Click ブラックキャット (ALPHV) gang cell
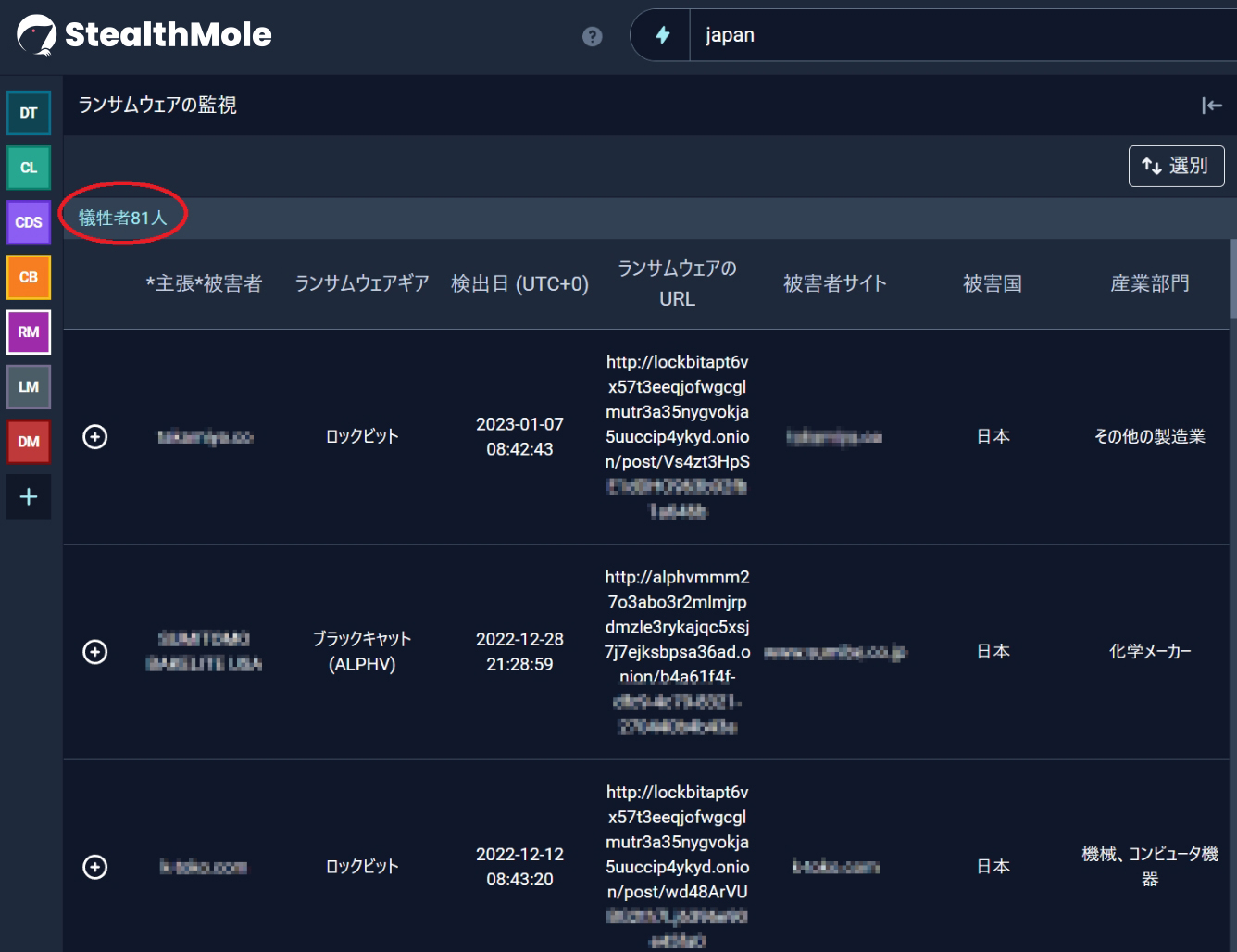This screenshot has height=952, width=1237. pyautogui.click(x=362, y=652)
